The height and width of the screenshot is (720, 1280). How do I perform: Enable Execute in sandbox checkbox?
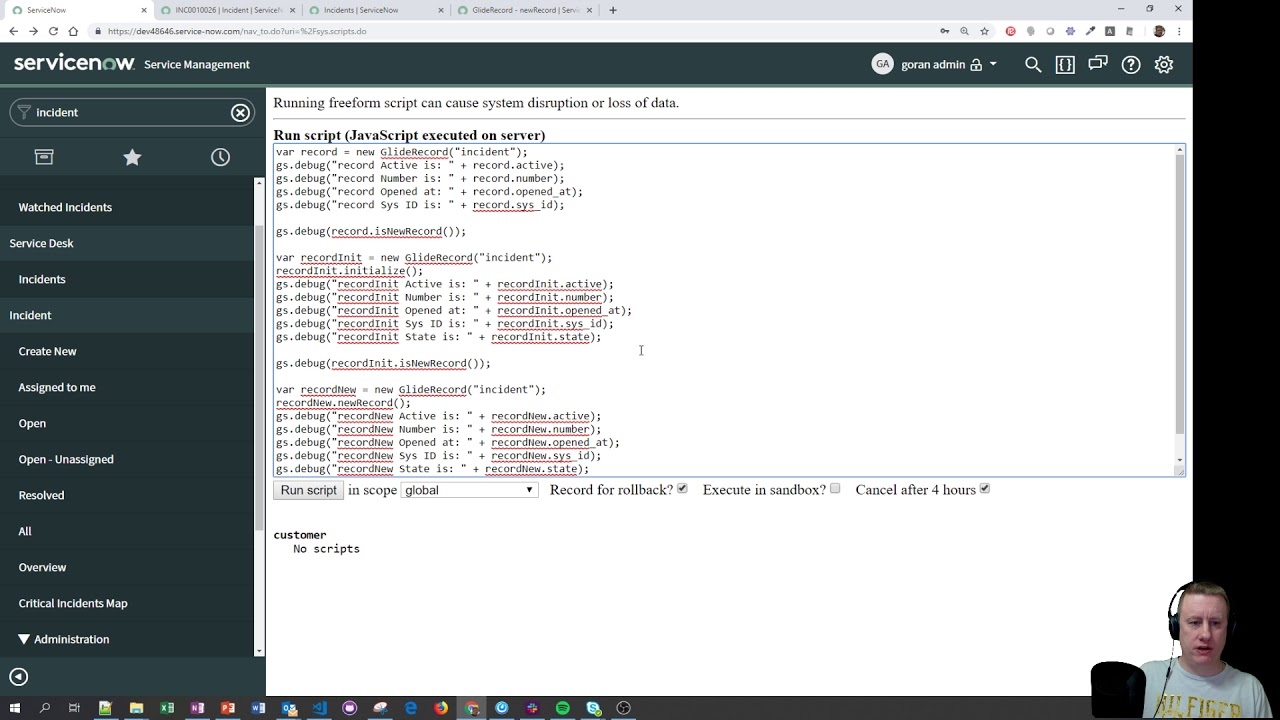pos(835,489)
